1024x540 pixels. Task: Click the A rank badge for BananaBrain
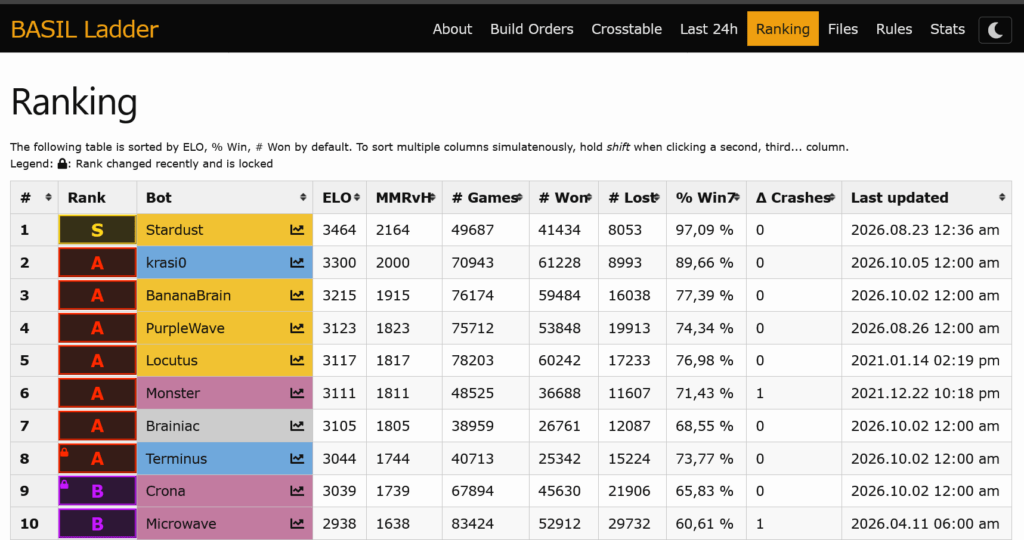97,295
